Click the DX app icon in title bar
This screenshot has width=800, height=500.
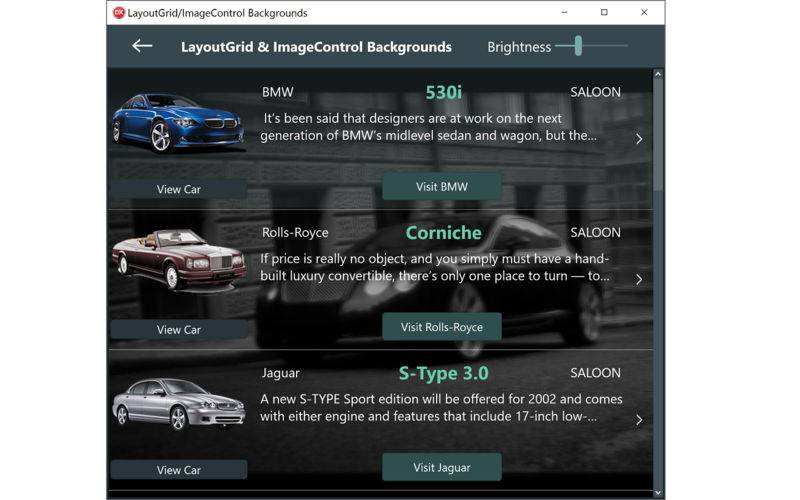pos(119,13)
